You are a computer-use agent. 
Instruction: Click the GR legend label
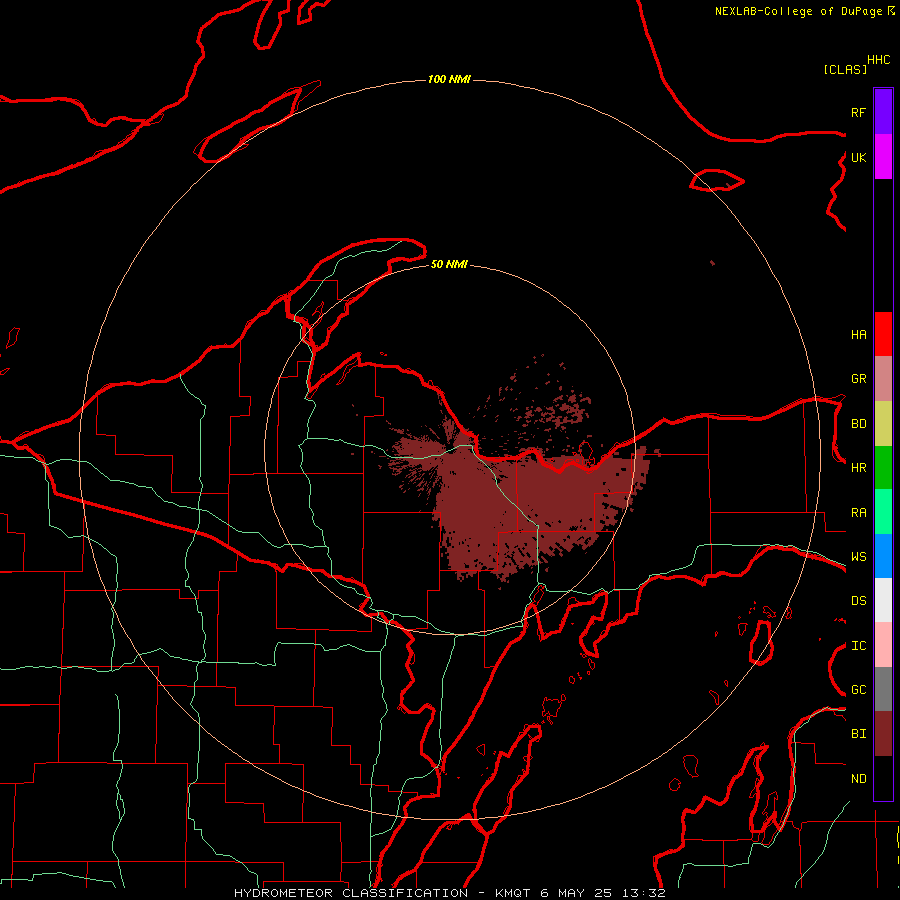click(858, 379)
